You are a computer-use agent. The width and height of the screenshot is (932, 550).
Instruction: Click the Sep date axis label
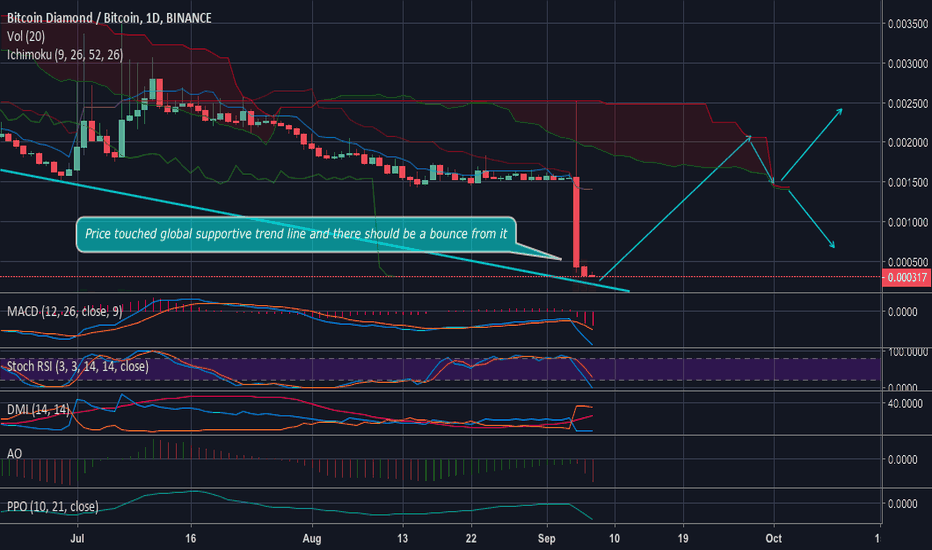point(546,538)
